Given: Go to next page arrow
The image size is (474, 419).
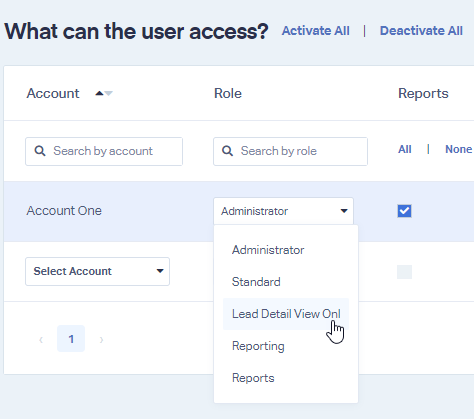Looking at the screenshot, I should [x=101, y=340].
